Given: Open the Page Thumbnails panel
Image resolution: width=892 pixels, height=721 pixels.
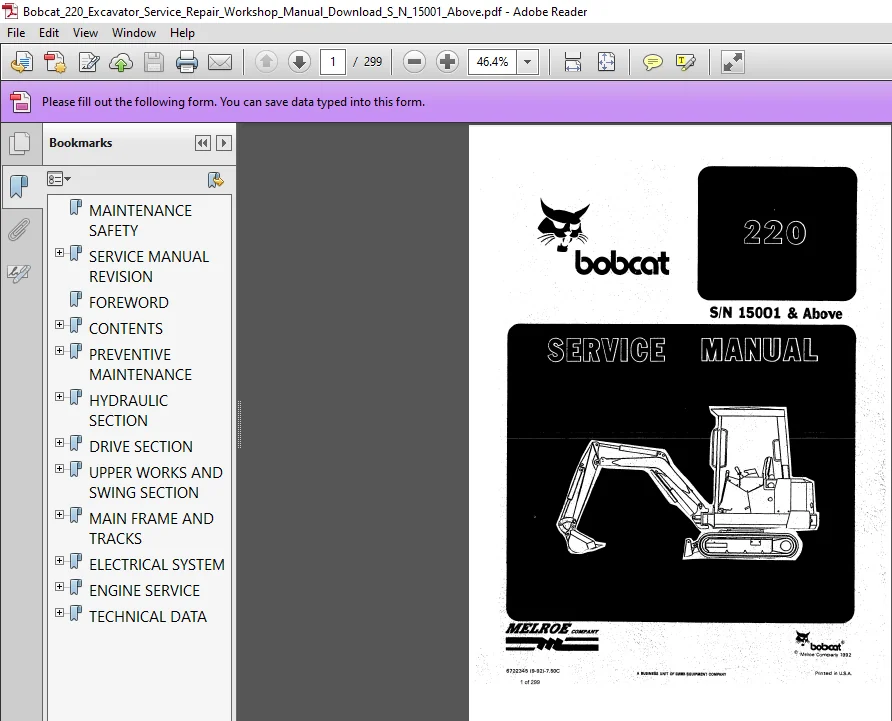Looking at the screenshot, I should pyautogui.click(x=20, y=143).
